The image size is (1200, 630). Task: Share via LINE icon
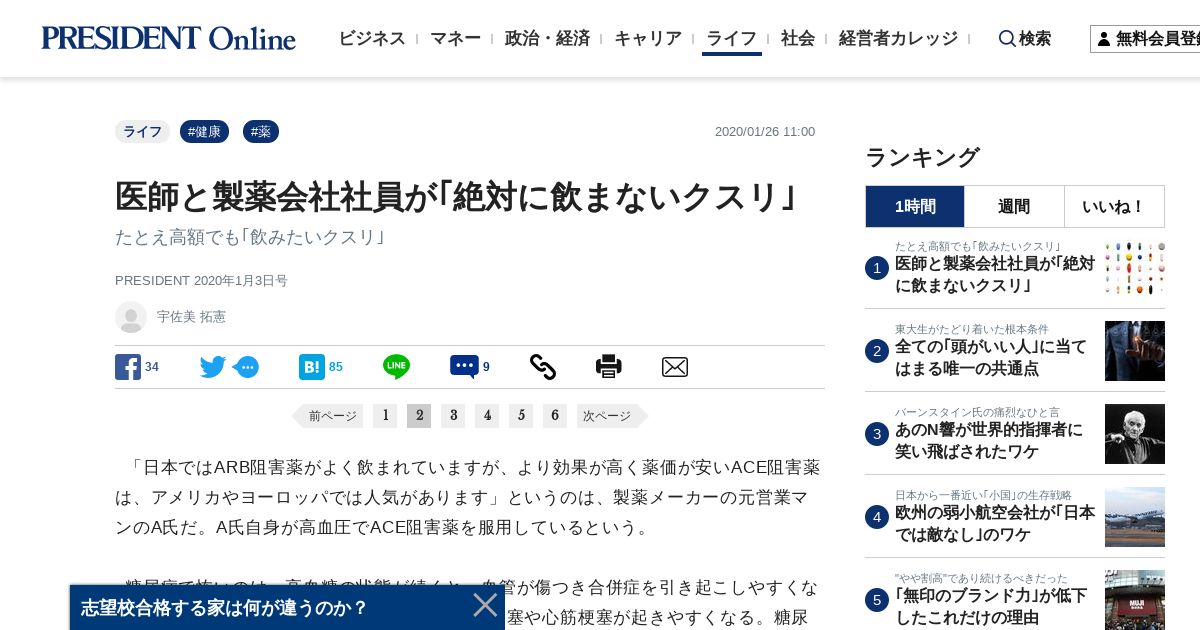[x=396, y=367]
